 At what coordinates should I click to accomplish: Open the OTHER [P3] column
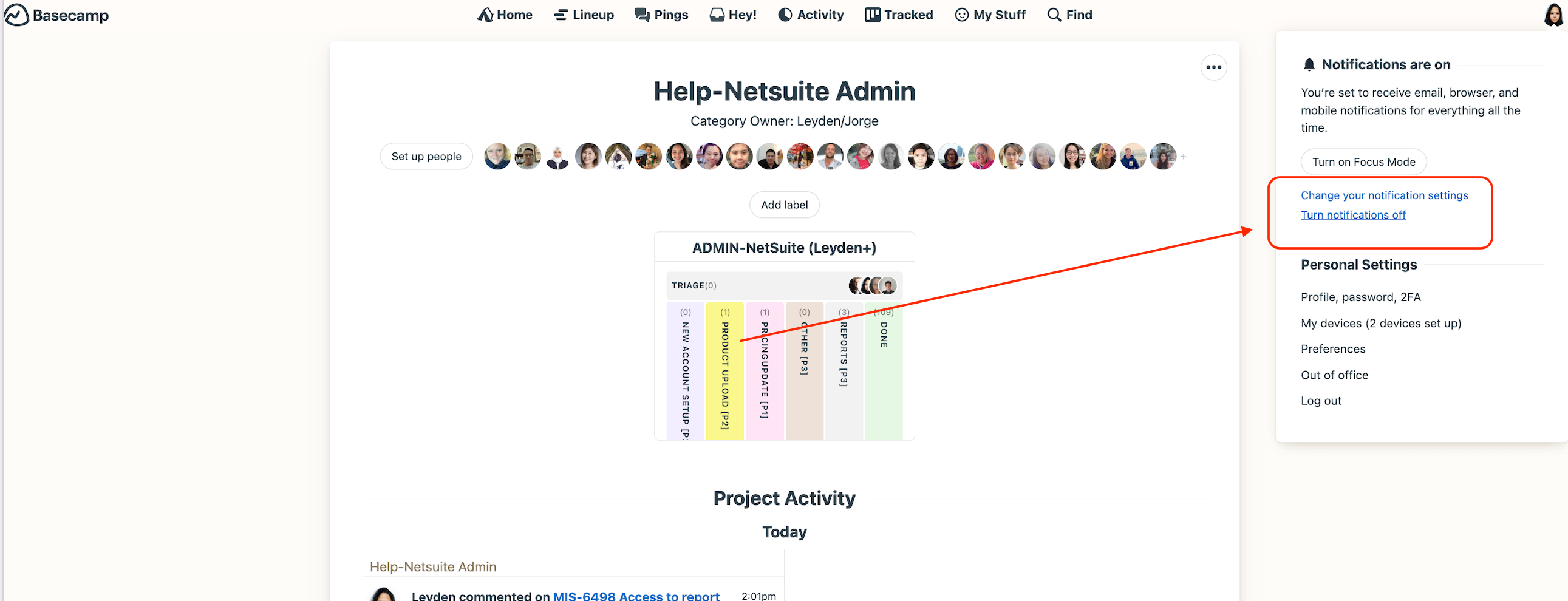coord(804,371)
